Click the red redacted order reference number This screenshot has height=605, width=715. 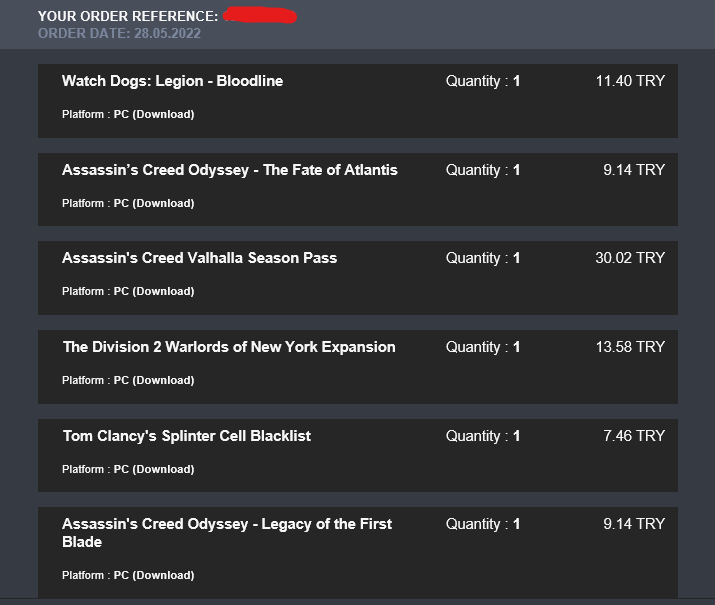[260, 16]
